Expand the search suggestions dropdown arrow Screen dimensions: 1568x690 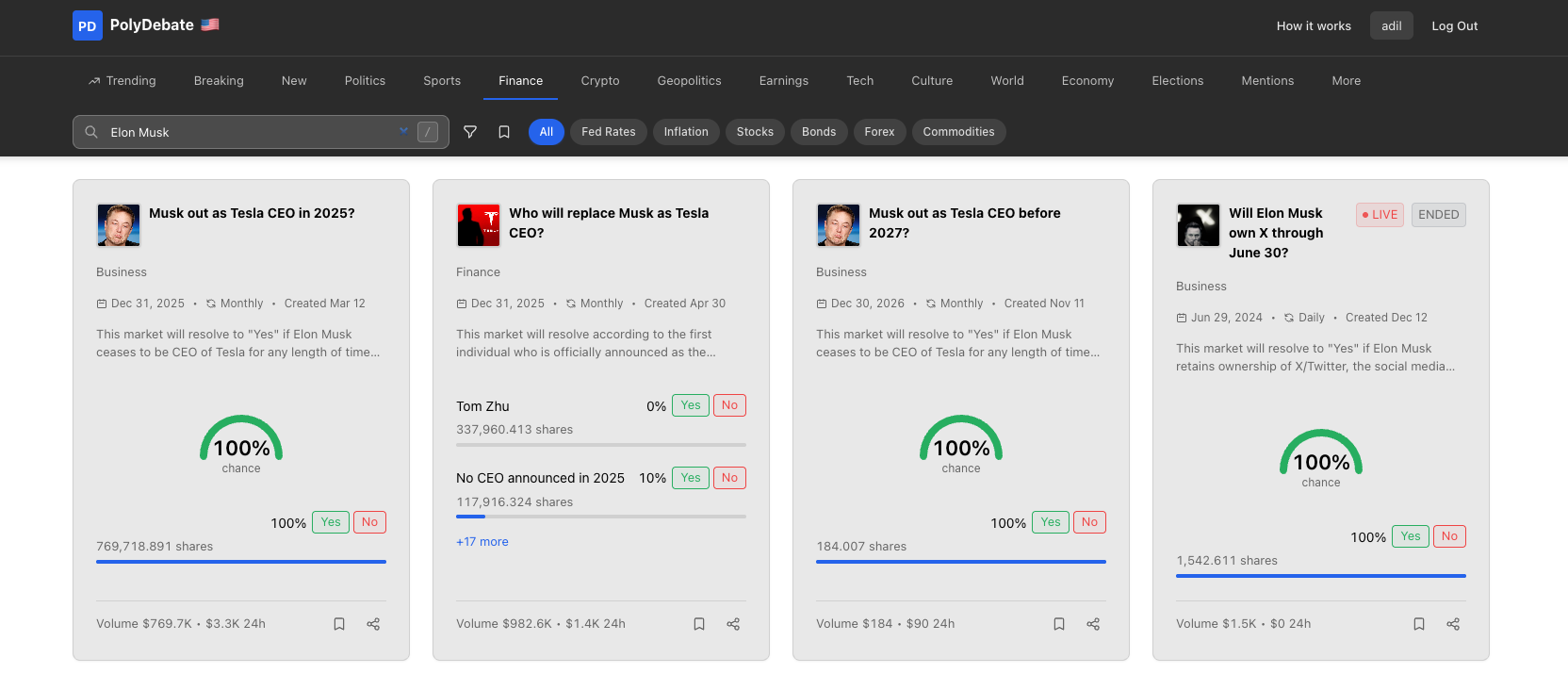click(x=403, y=131)
